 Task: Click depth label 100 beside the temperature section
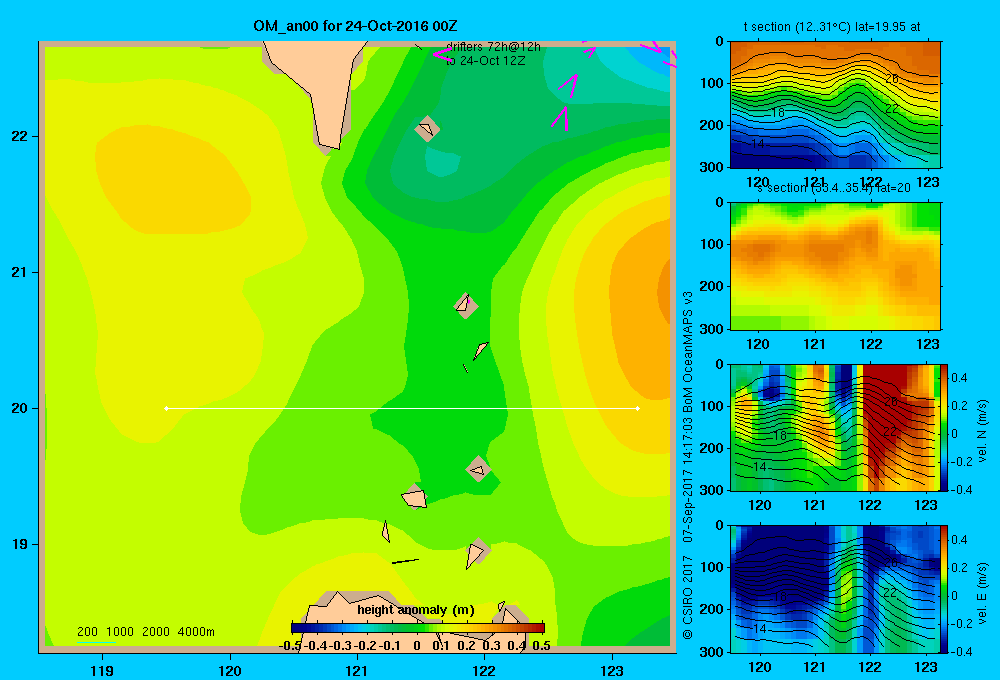pyautogui.click(x=714, y=84)
